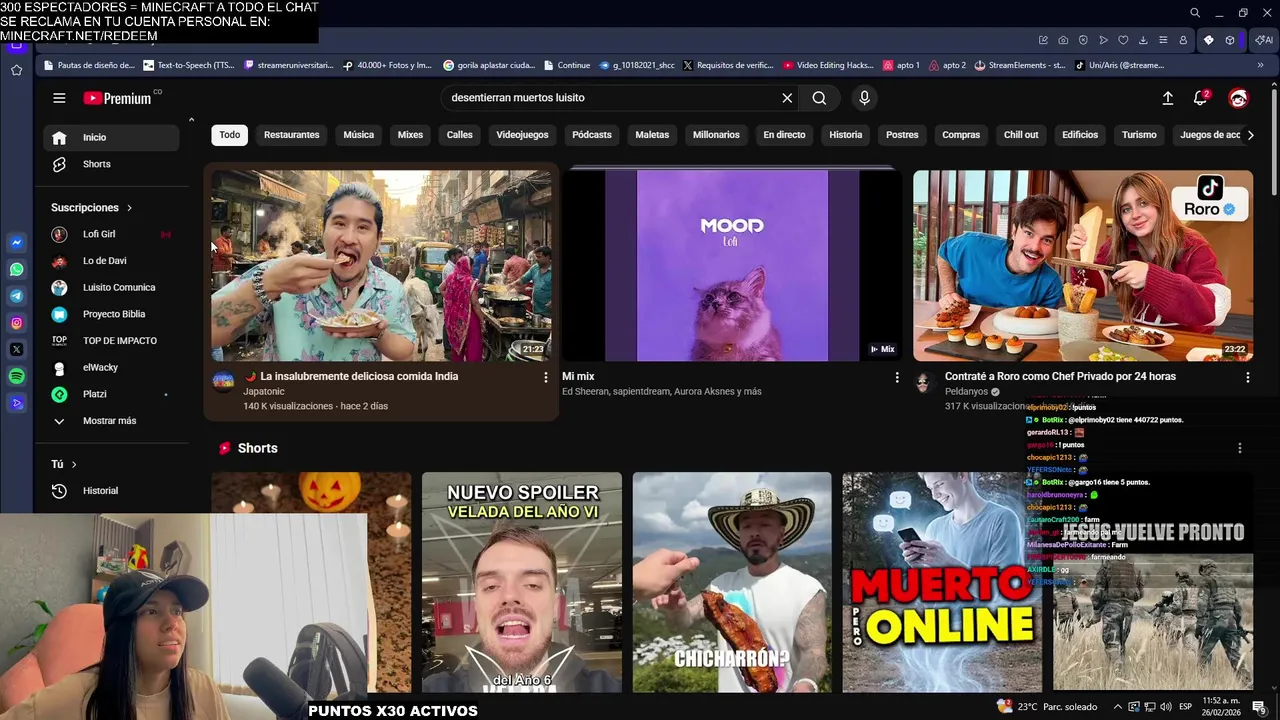Open the StreamElements bookmark
Screen dimensions: 1280x720
pos(1020,65)
